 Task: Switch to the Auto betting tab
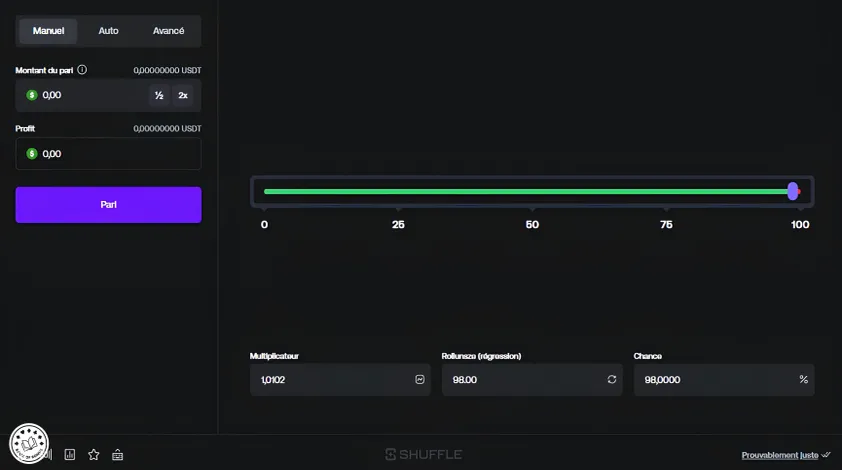tap(108, 31)
